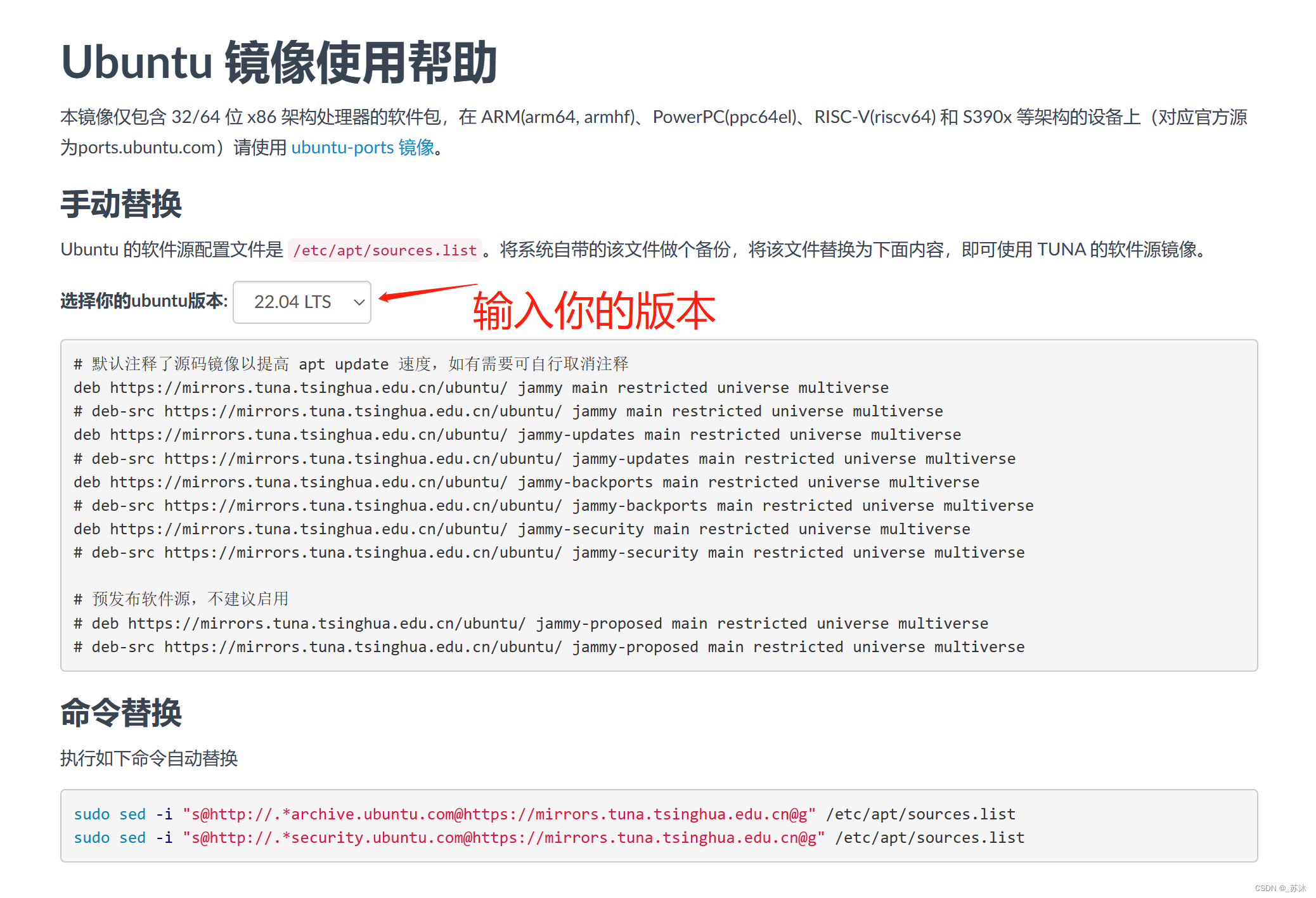Click the deb jammy-updates source line
Viewport: 1316px width, 898px height.
pyautogui.click(x=517, y=435)
